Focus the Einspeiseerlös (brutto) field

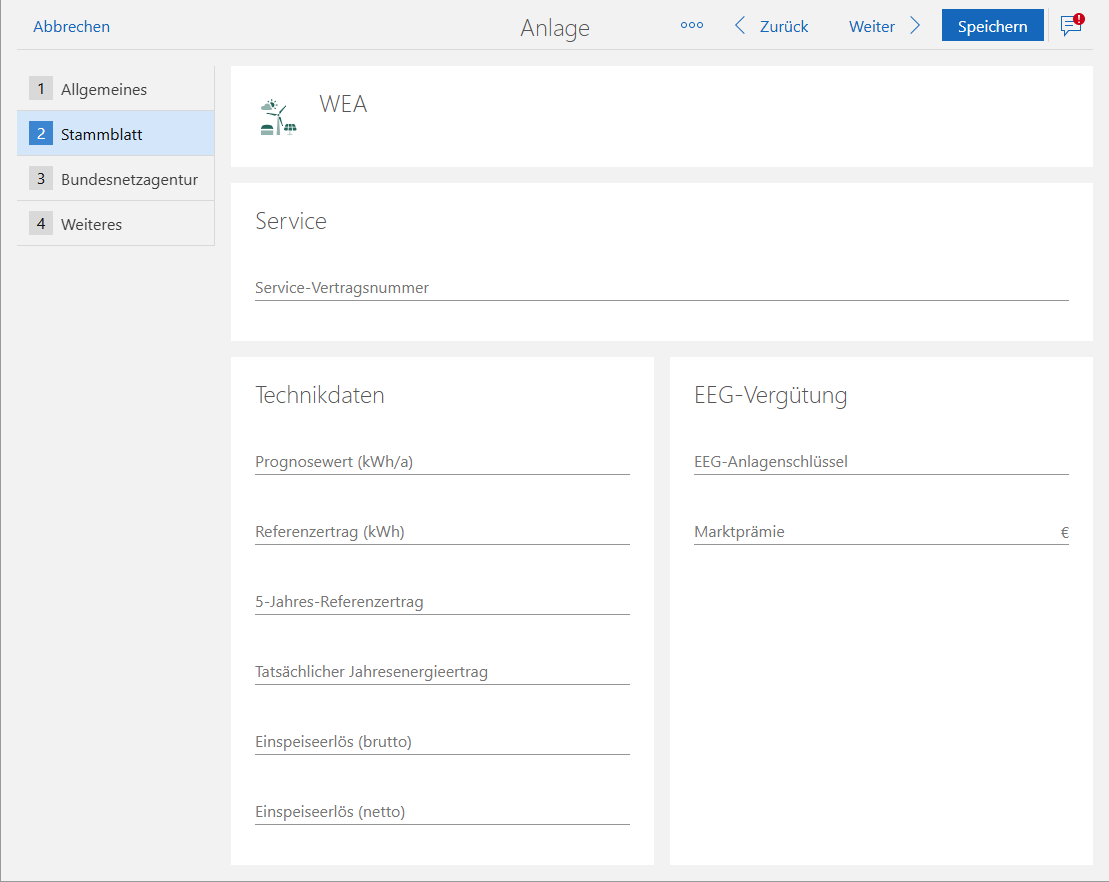442,742
